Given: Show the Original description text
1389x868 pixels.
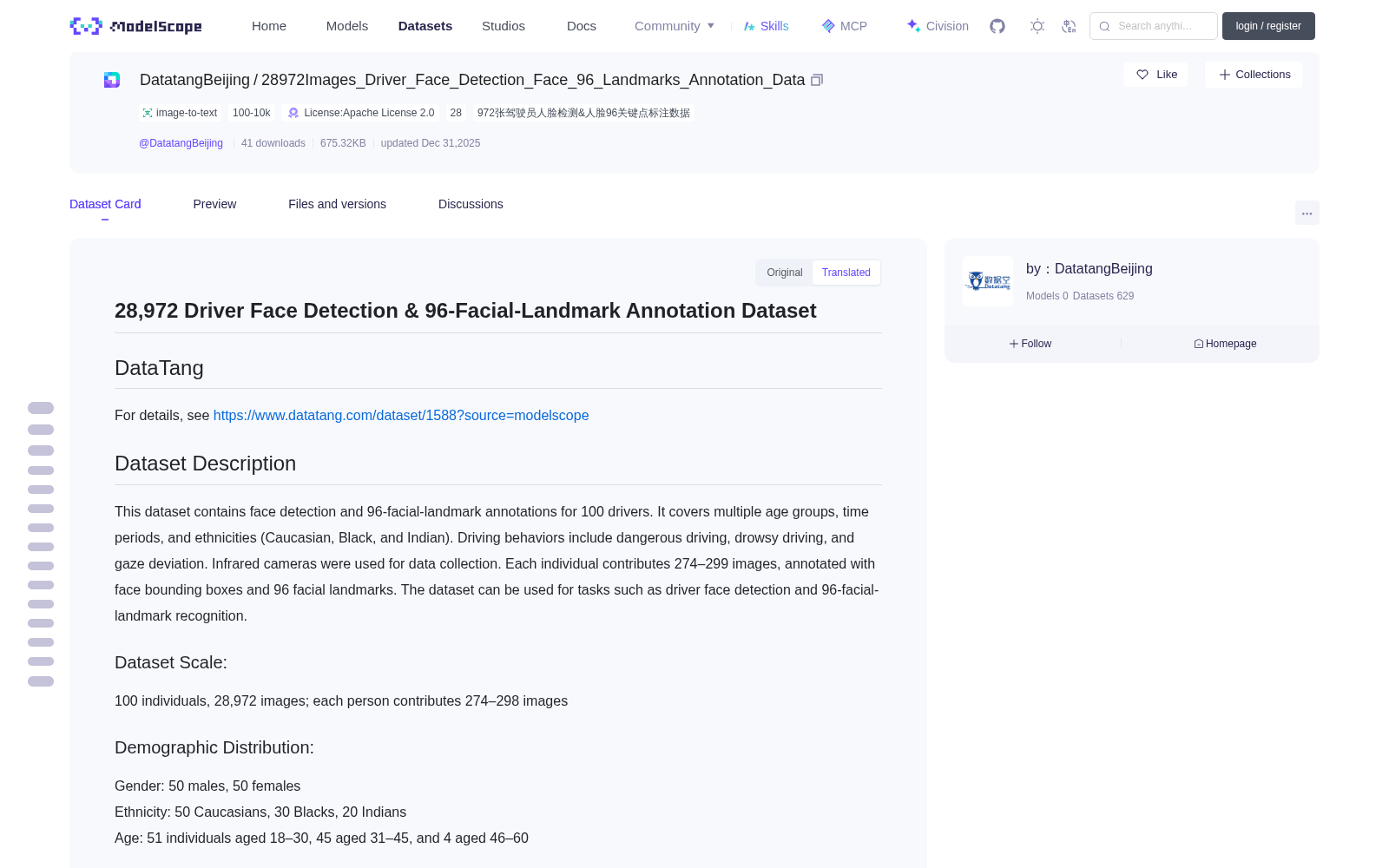Looking at the screenshot, I should [x=785, y=273].
